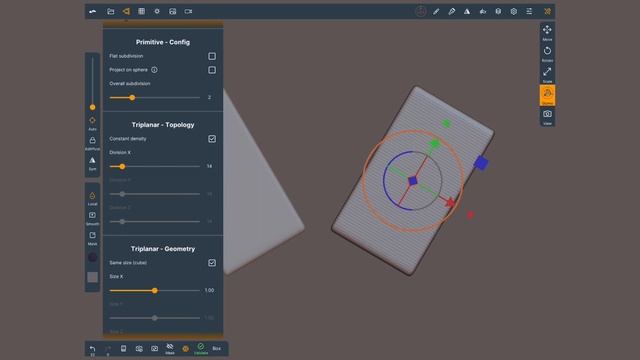Click the red arrow gizmo handle
This screenshot has width=640, height=360.
pos(450,202)
